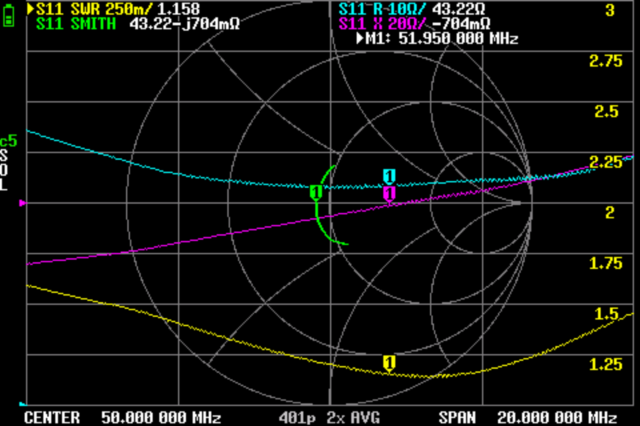This screenshot has width=640, height=426.
Task: Select marker 1 on the magenta reactance trace
Action: pyautogui.click(x=389, y=193)
